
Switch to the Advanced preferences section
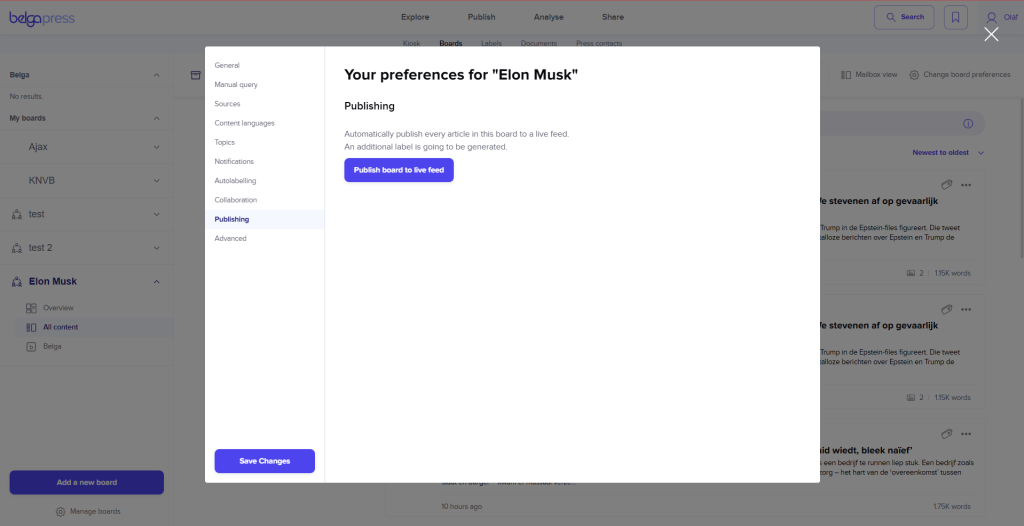coord(230,239)
